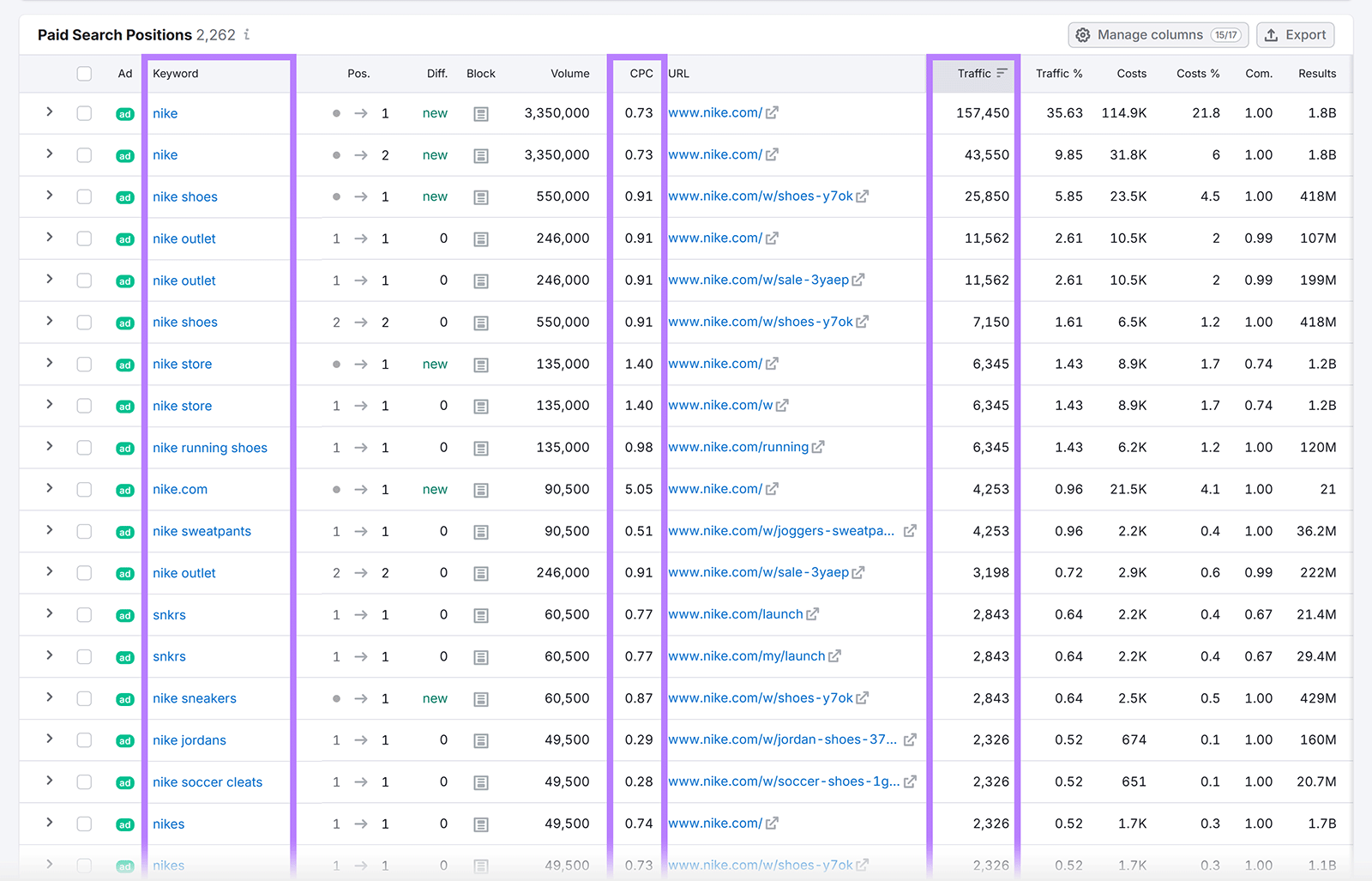Image resolution: width=1372 pixels, height=881 pixels.
Task: Expand the nike soccer cleats row
Action: 50,781
